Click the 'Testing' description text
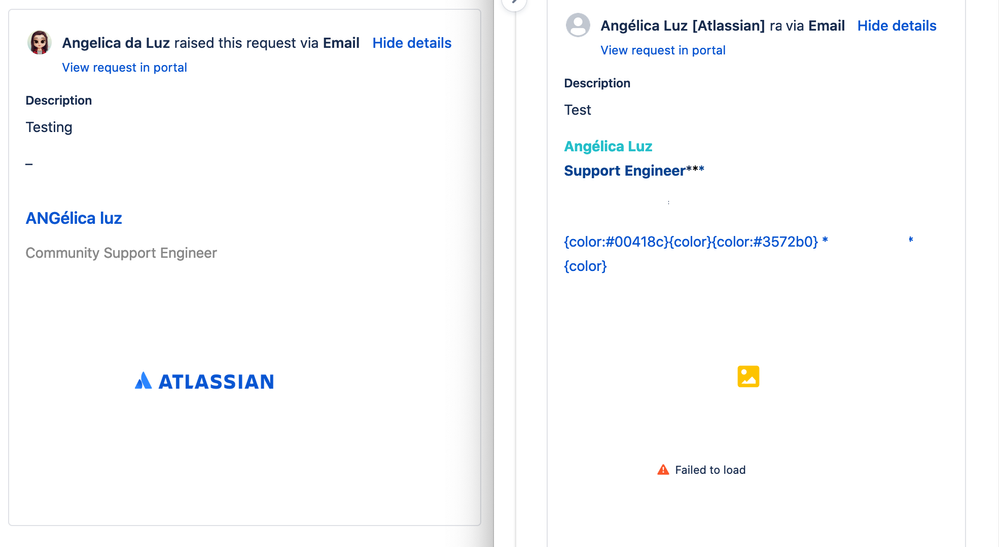The height and width of the screenshot is (547, 999). [49, 127]
